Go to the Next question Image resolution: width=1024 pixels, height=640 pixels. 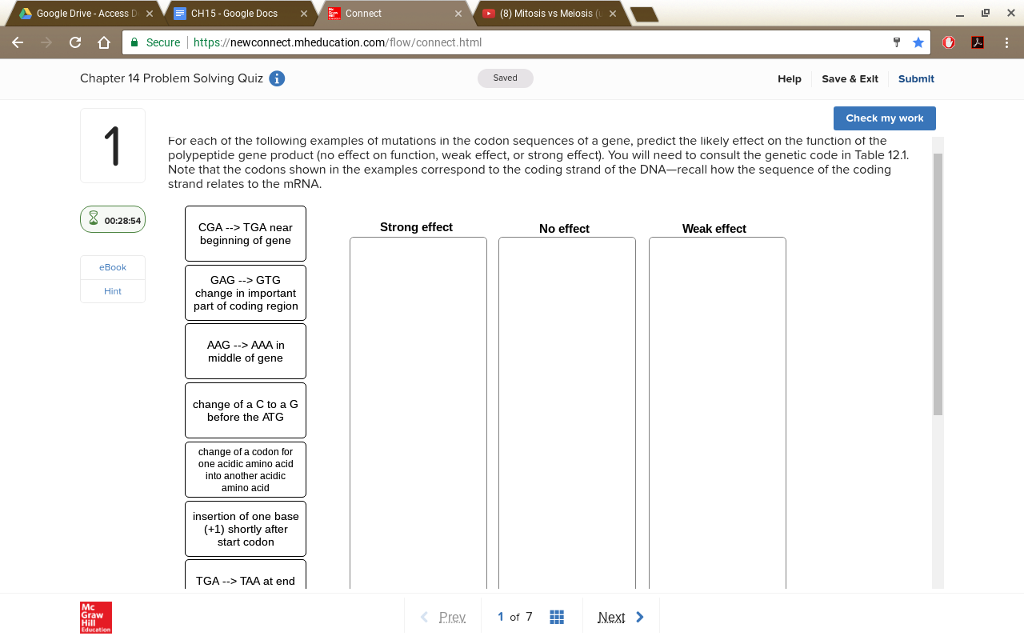[620, 617]
